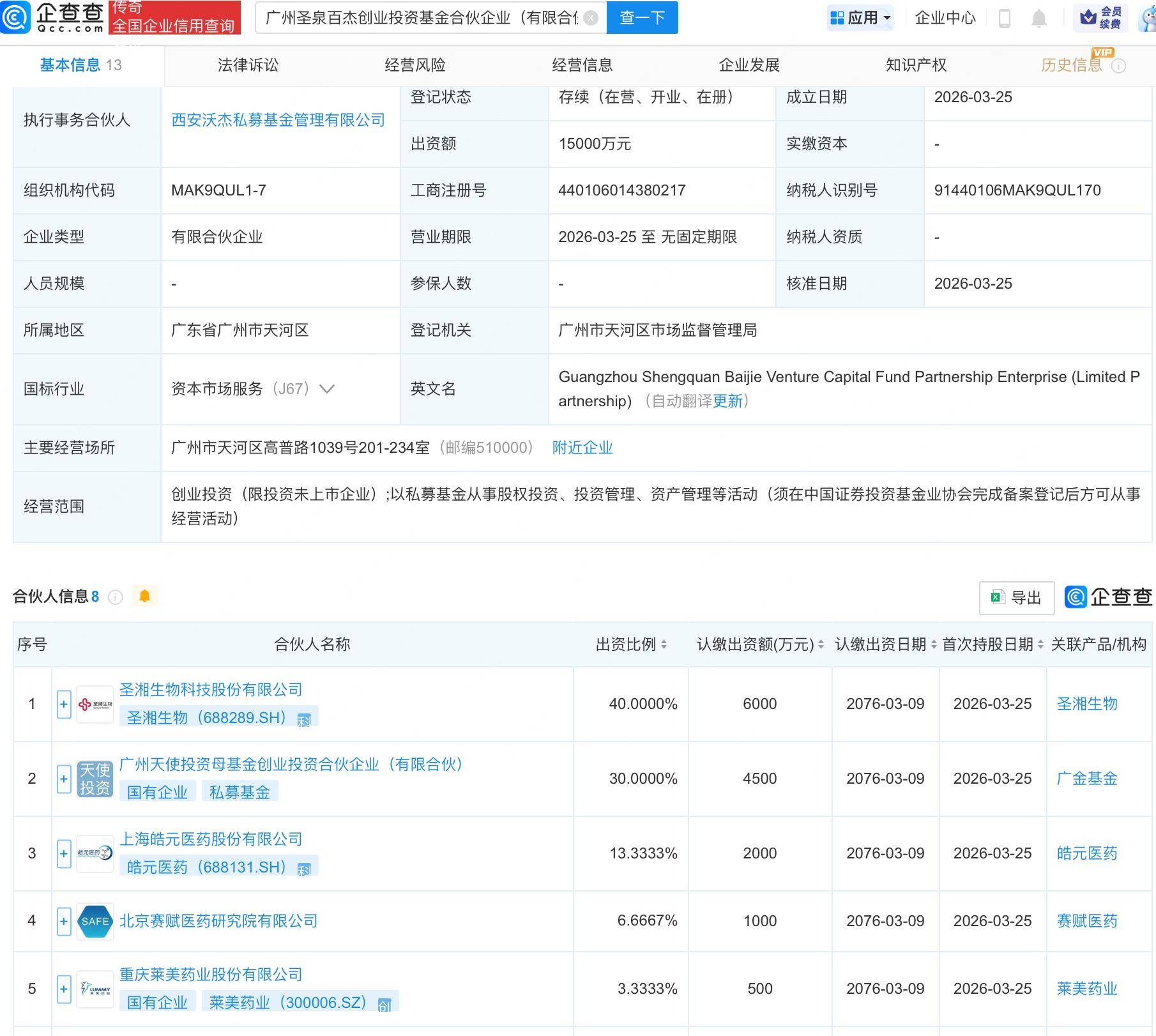Click the orange alert bell beside partner info
The width and height of the screenshot is (1156, 1036).
click(x=144, y=596)
